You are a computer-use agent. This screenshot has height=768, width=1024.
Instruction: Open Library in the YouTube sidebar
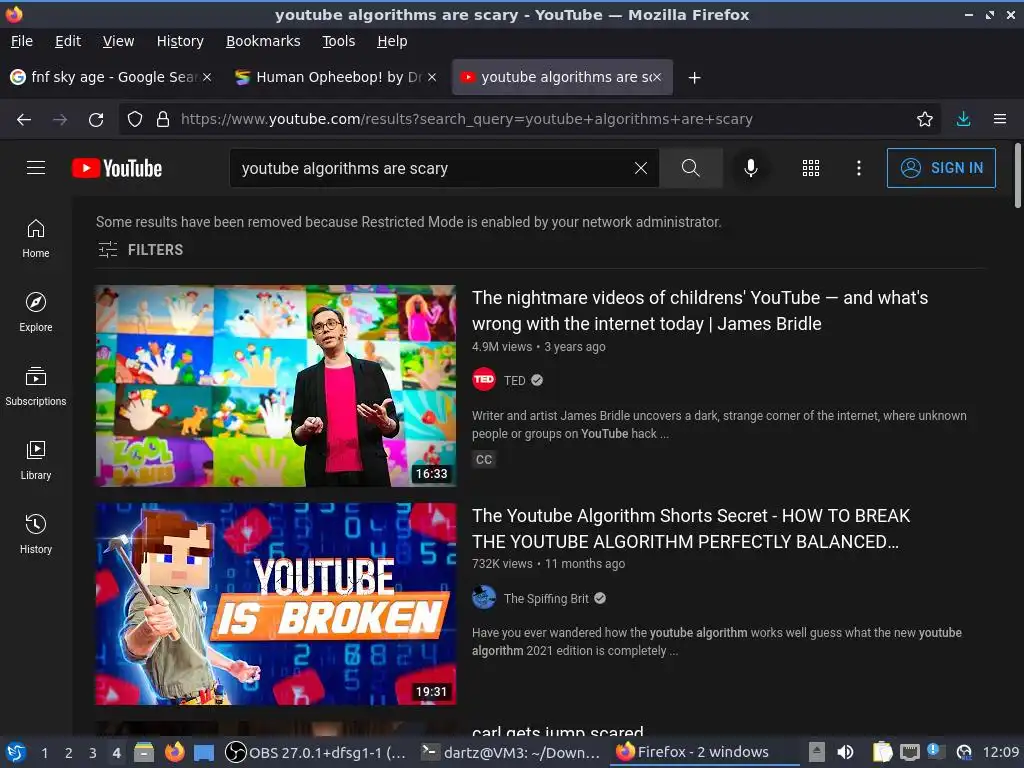tap(36, 460)
